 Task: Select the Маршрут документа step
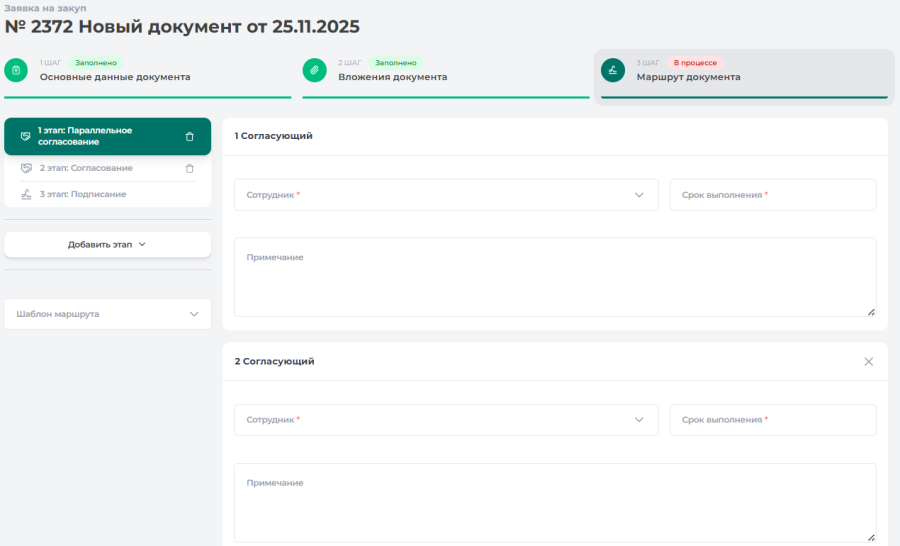click(x=688, y=77)
